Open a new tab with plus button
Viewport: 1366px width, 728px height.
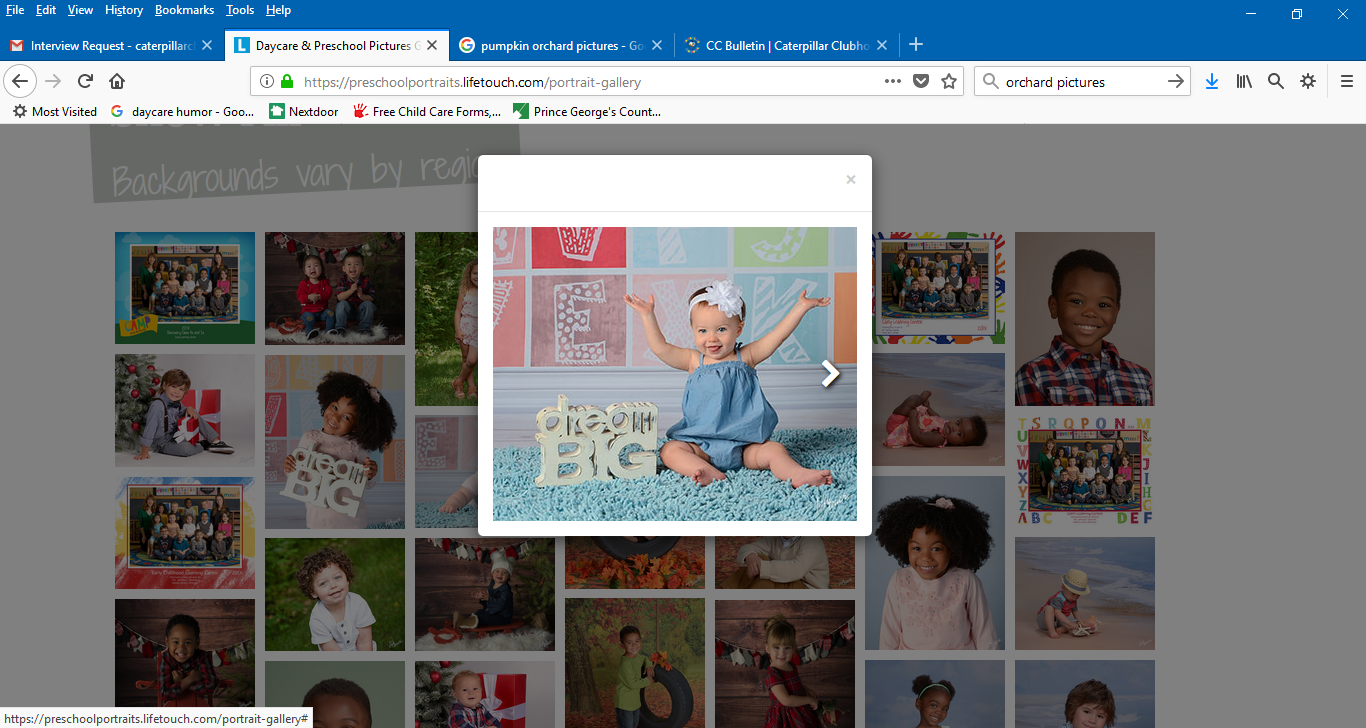(916, 45)
